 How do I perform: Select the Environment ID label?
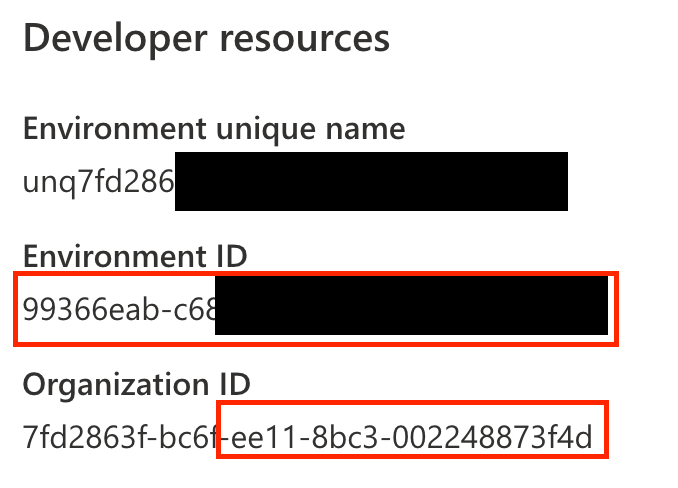point(135,257)
